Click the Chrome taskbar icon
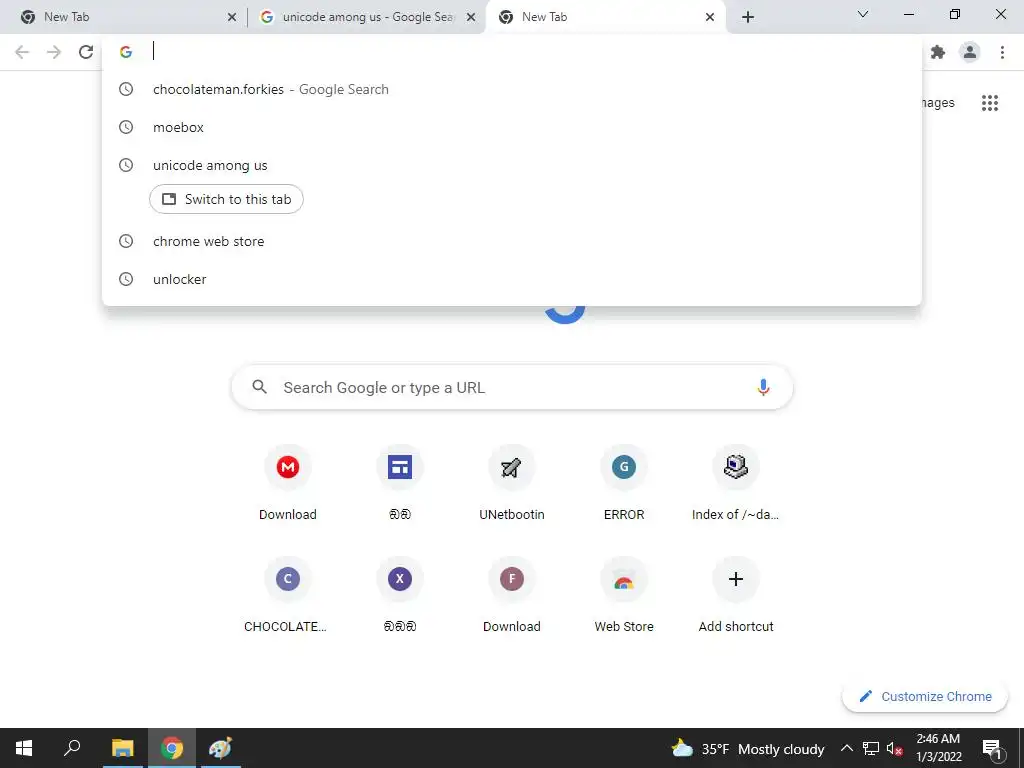1024x768 pixels. tap(172, 748)
